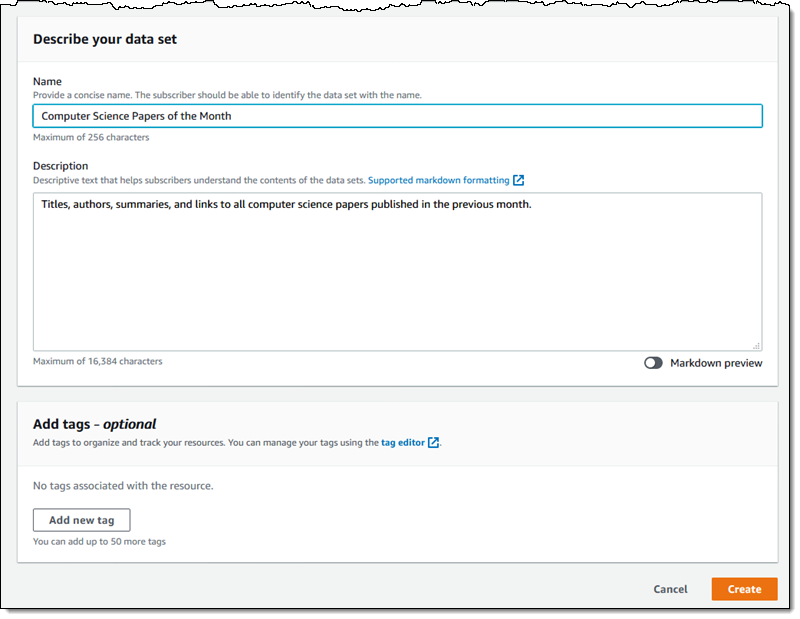Click the external link icon beside markdown formatting
Viewport: 800px width, 619px height.
519,181
